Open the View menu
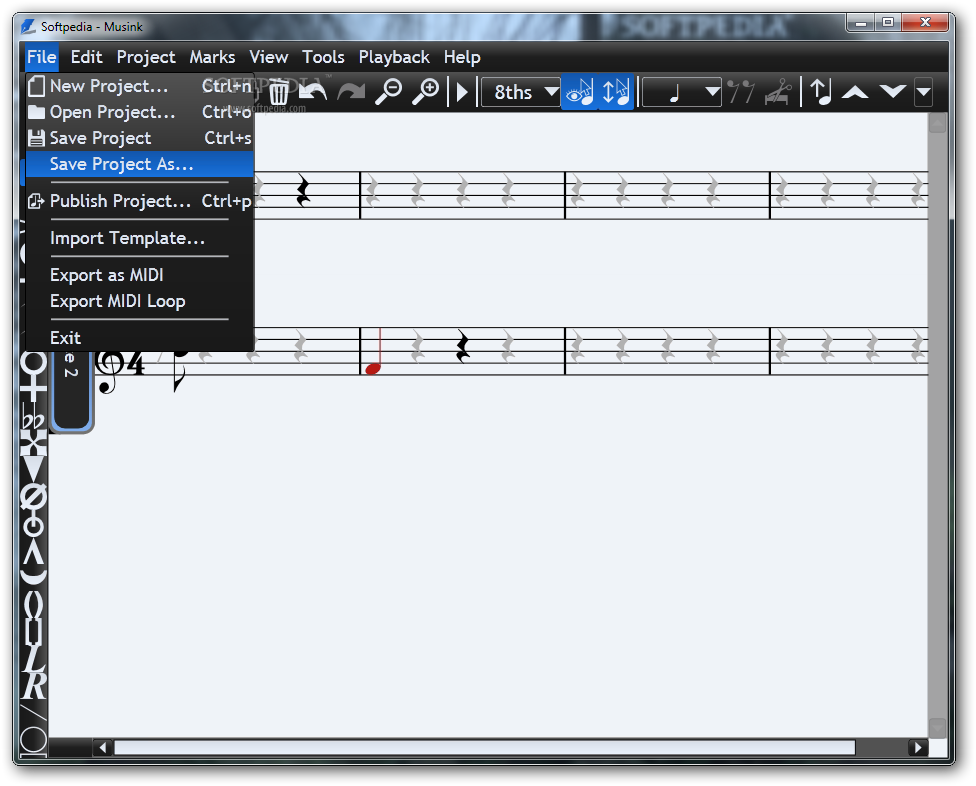This screenshot has width=976, height=786. 268,57
